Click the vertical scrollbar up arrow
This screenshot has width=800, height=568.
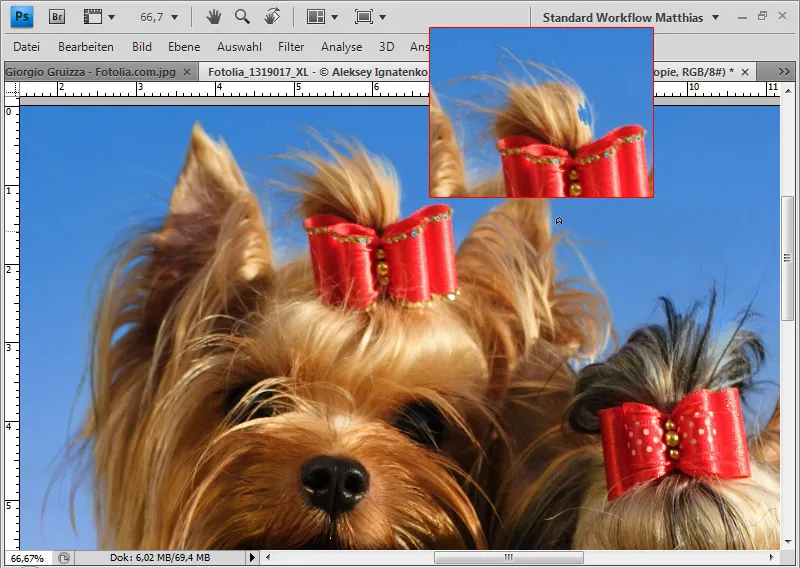[x=789, y=90]
